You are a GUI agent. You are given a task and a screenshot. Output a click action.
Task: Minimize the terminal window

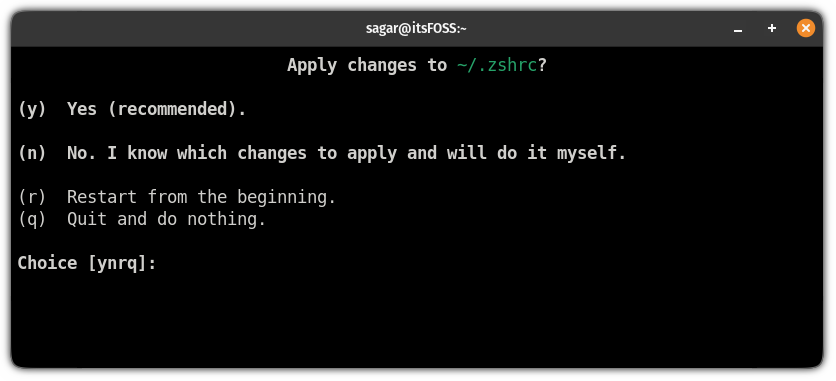point(738,29)
